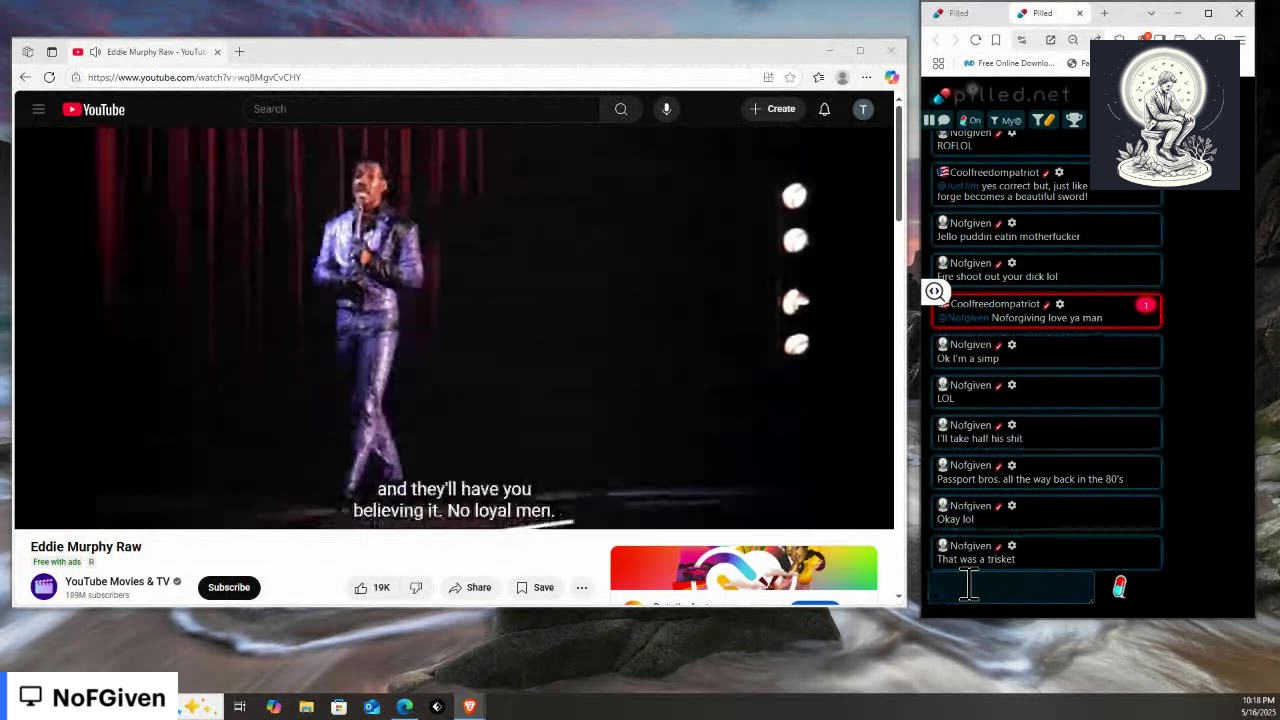Open Outlook from the taskbar
The height and width of the screenshot is (720, 1280).
[x=371, y=707]
